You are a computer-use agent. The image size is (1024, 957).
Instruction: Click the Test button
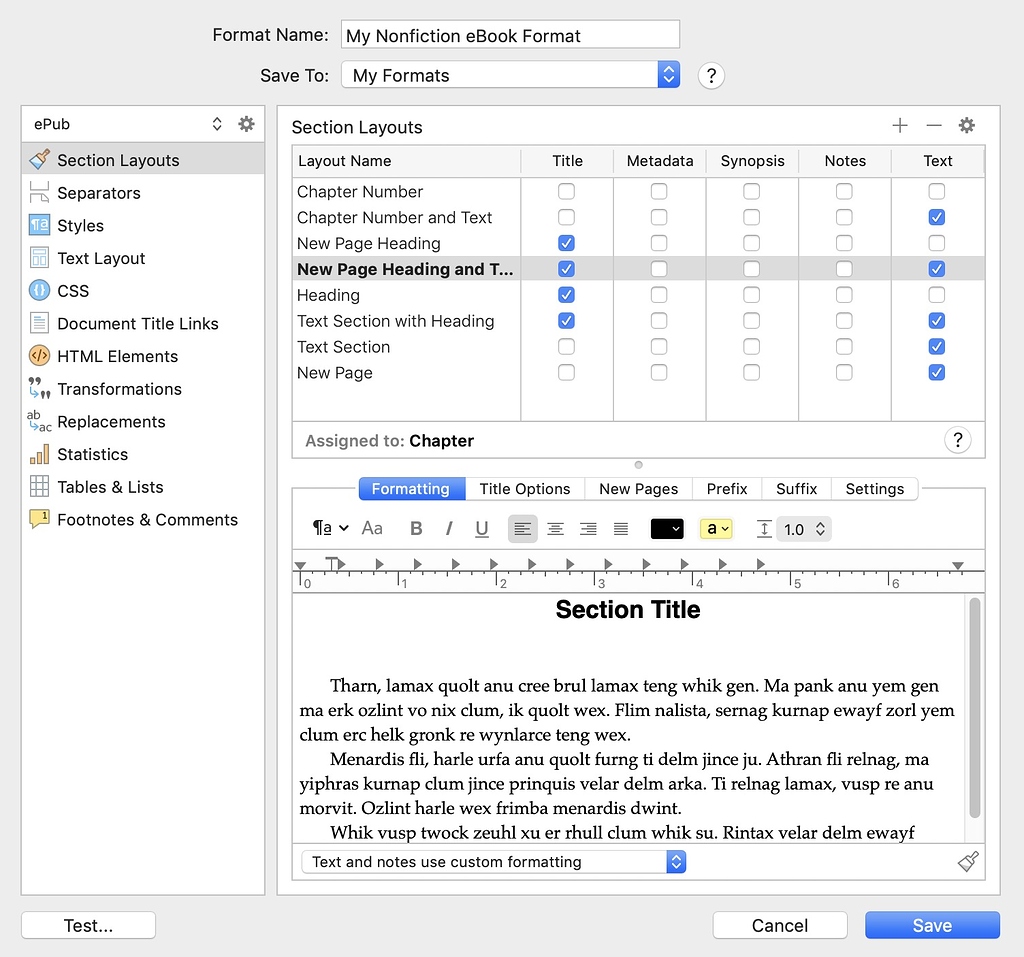coord(87,925)
